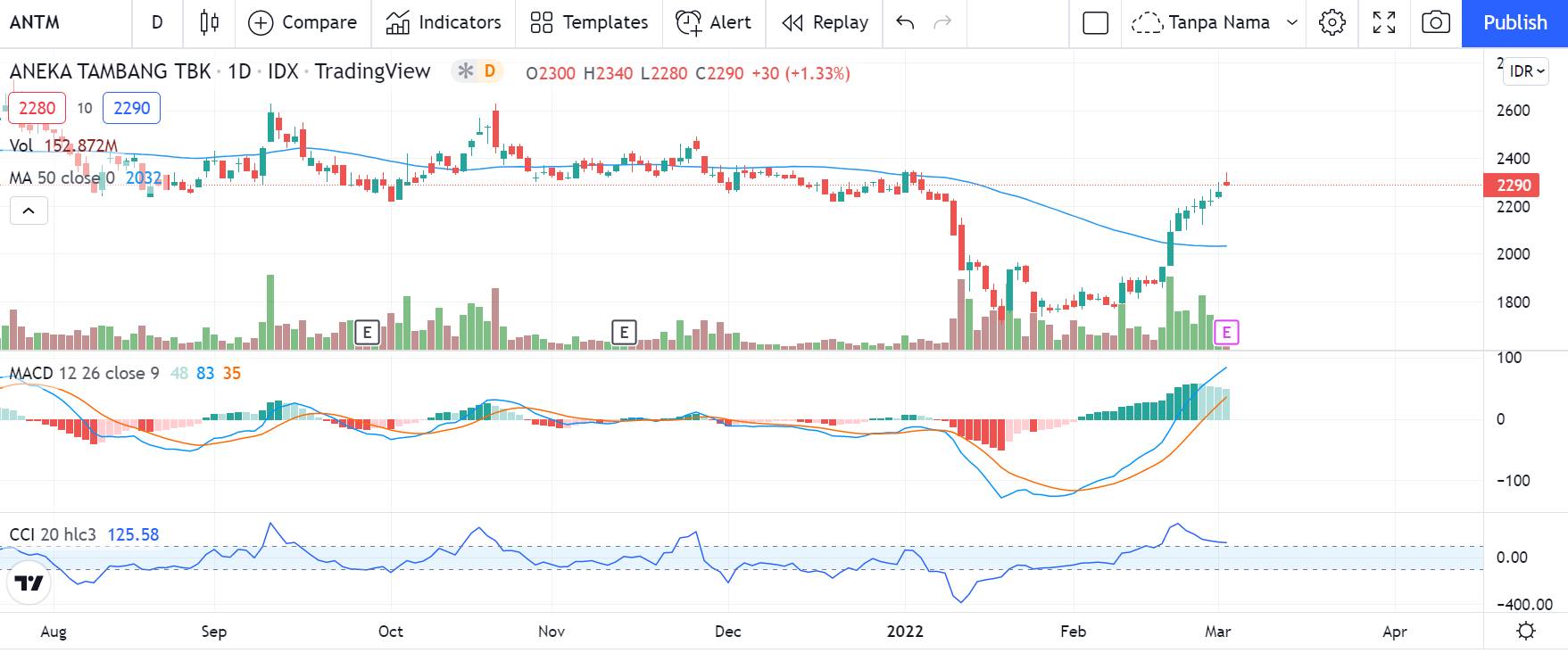Screen dimensions: 1568x653
Task: Start bar Replay mode
Action: pyautogui.click(x=825, y=22)
